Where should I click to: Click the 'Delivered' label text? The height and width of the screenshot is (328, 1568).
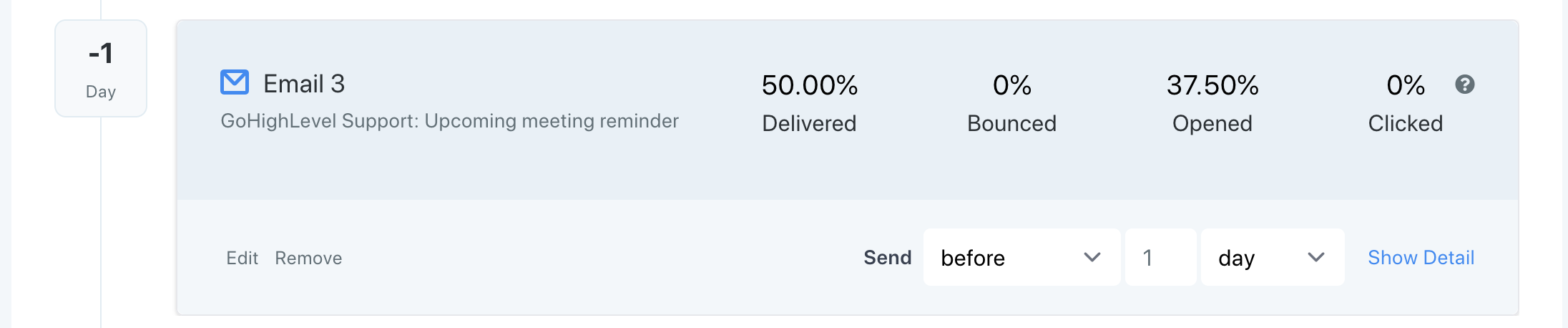[809, 124]
